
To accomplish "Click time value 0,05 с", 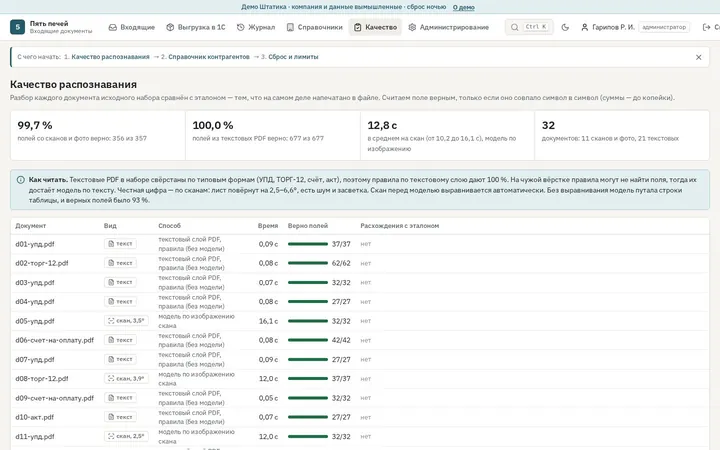I will coord(268,399).
